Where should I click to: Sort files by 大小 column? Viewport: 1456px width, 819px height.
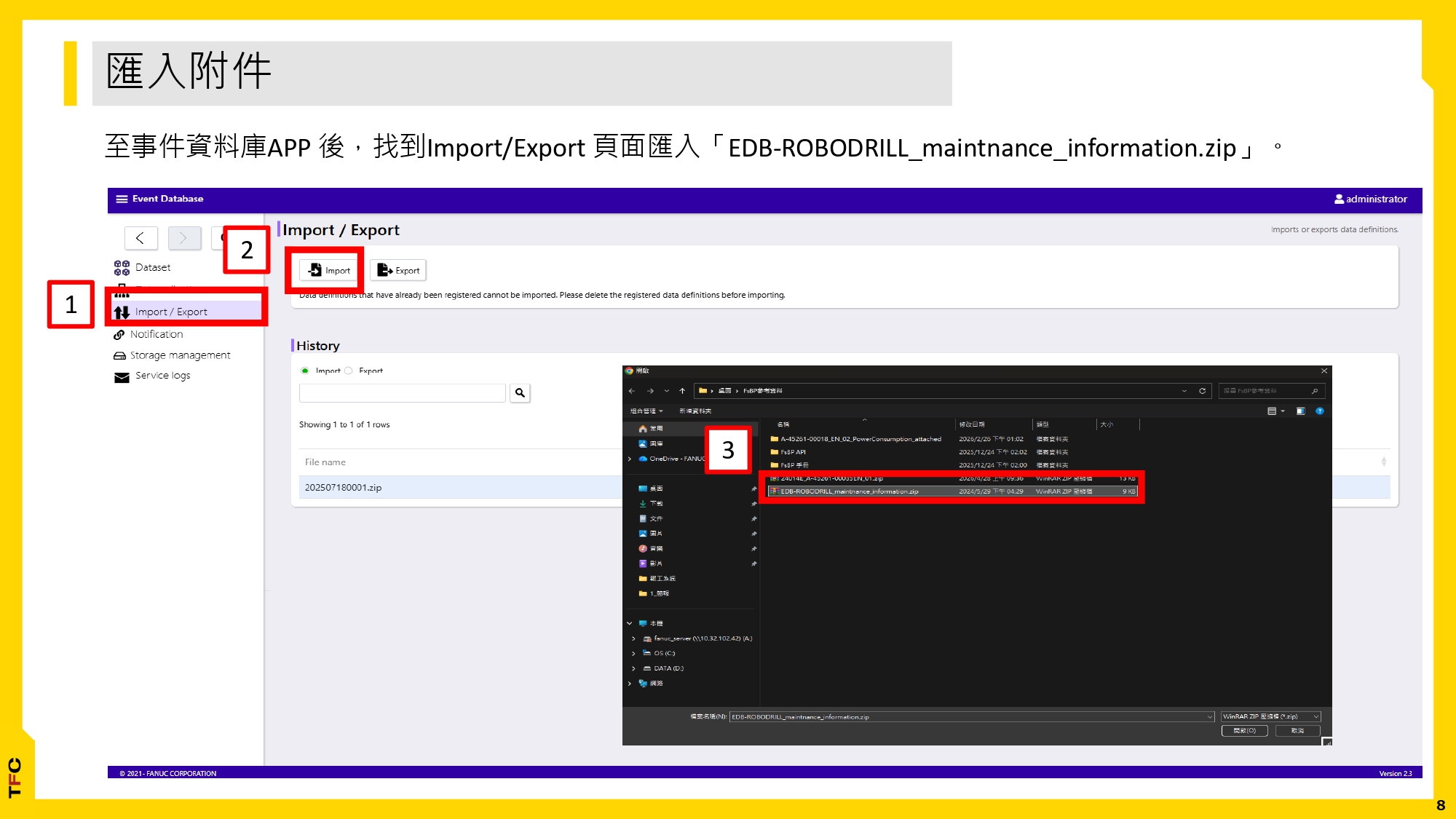click(1107, 424)
